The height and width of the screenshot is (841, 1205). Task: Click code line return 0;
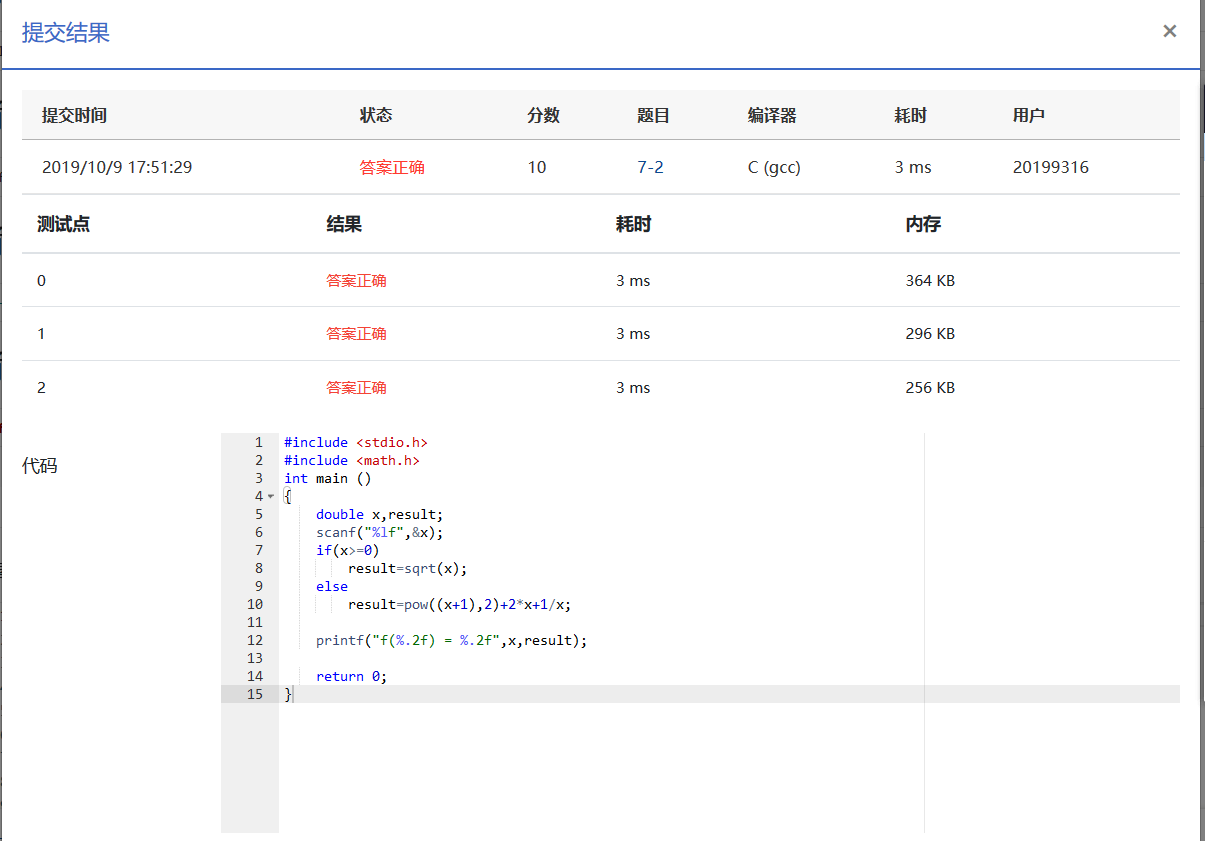click(x=351, y=676)
